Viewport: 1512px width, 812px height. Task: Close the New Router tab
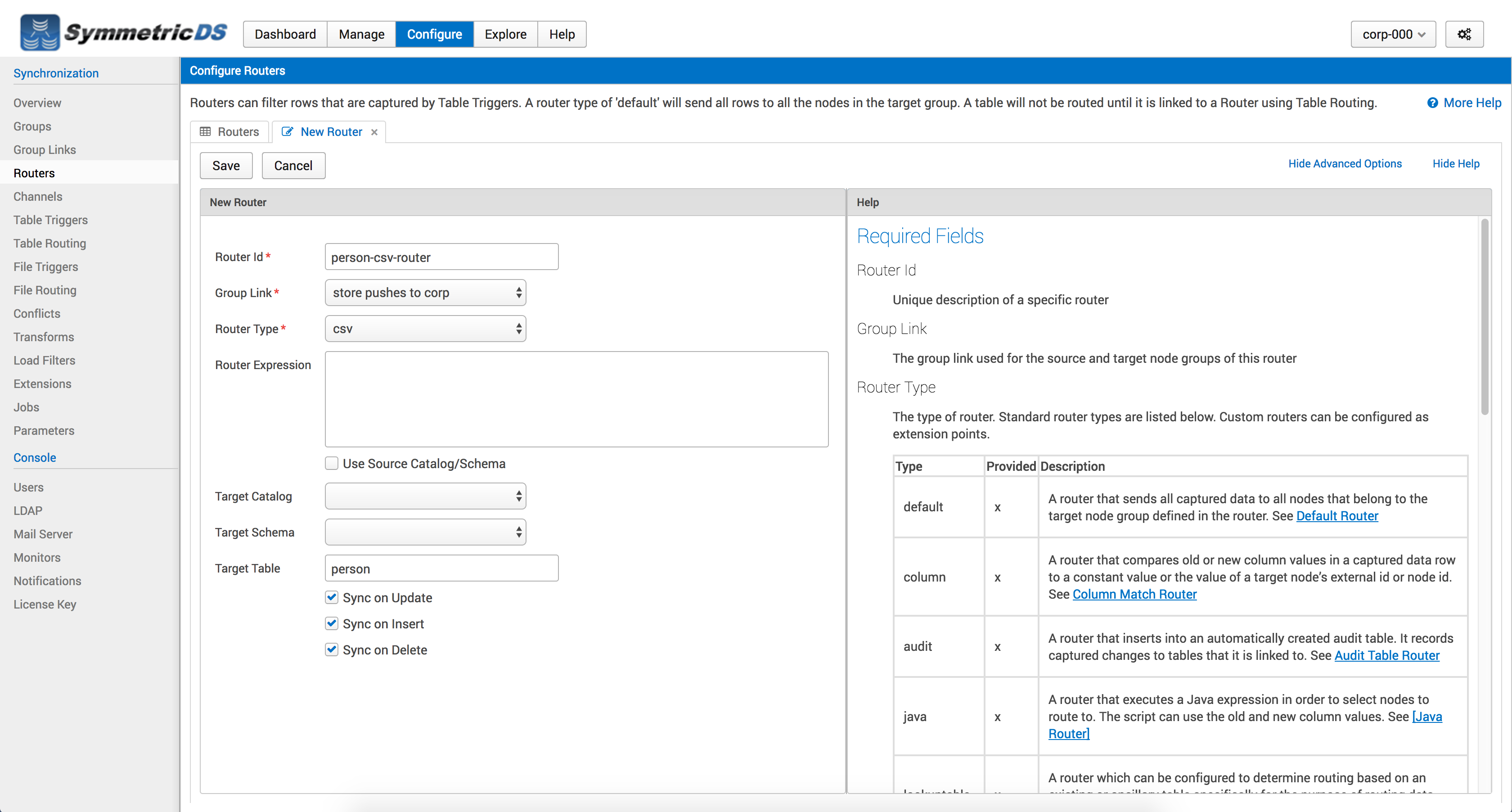point(374,132)
